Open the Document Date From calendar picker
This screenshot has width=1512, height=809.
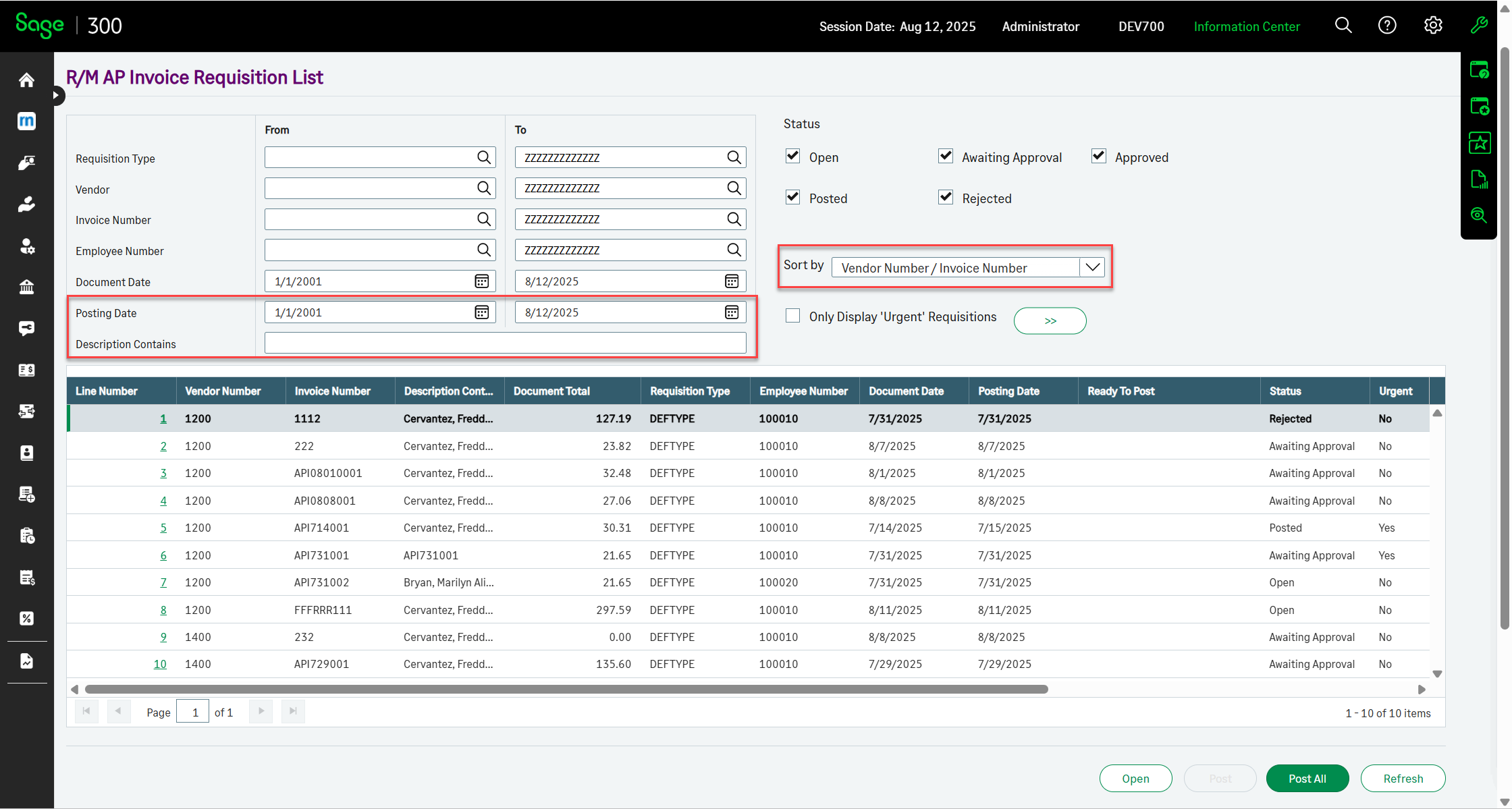(481, 281)
